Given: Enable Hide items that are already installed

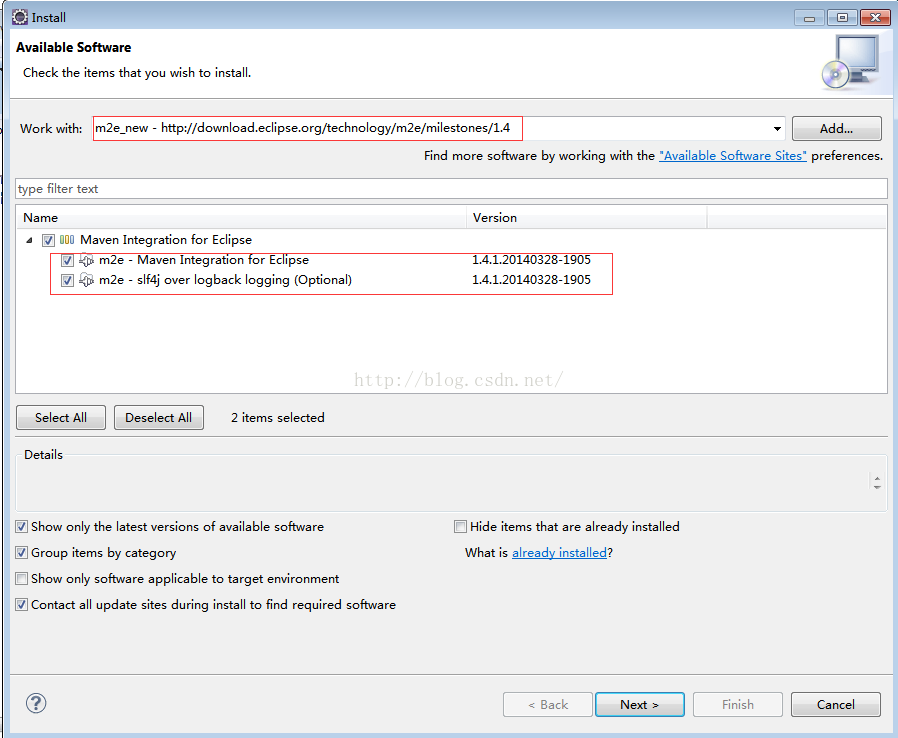Looking at the screenshot, I should coord(460,527).
